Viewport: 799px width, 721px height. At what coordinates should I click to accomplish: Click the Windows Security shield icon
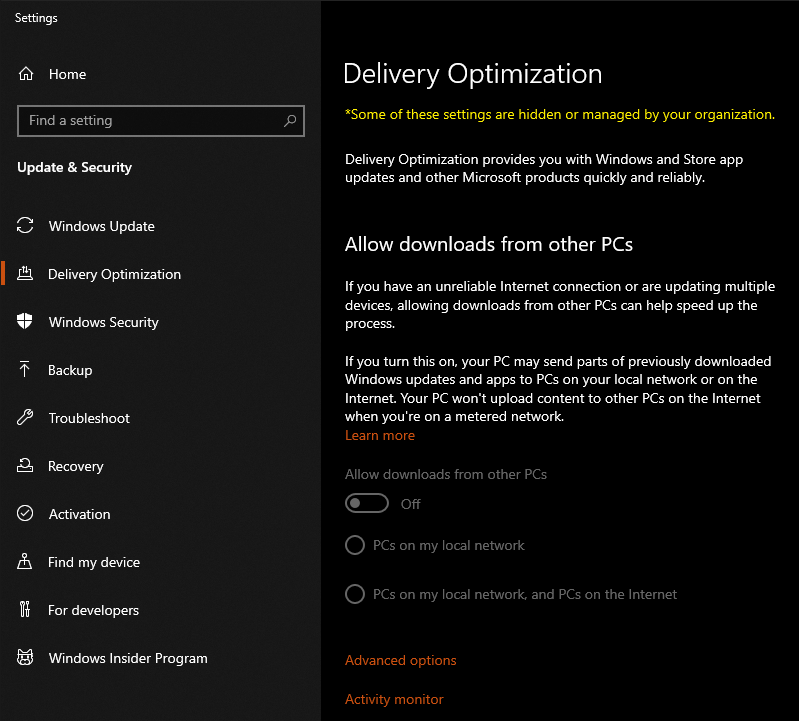pyautogui.click(x=24, y=322)
